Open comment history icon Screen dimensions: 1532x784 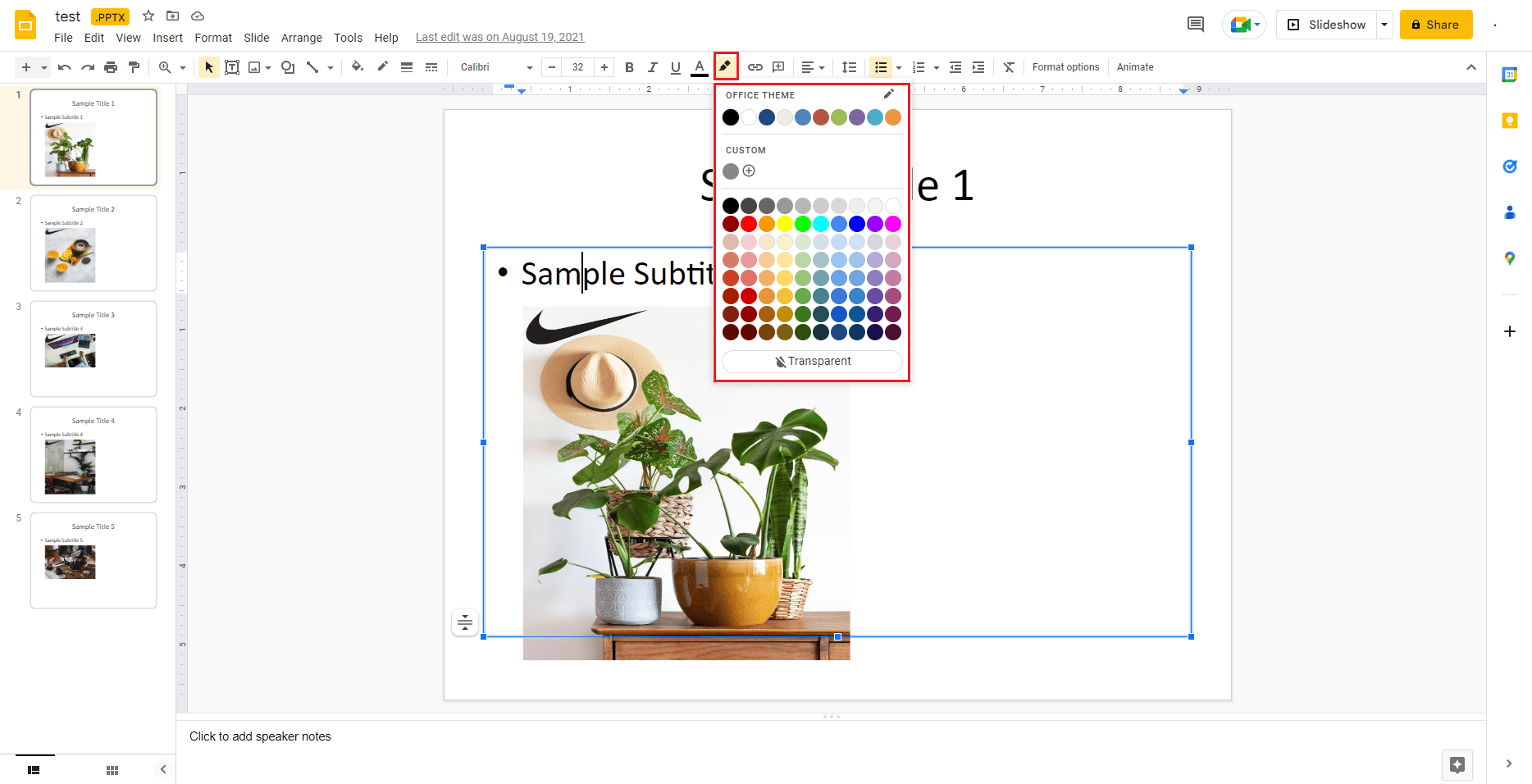coord(1195,25)
